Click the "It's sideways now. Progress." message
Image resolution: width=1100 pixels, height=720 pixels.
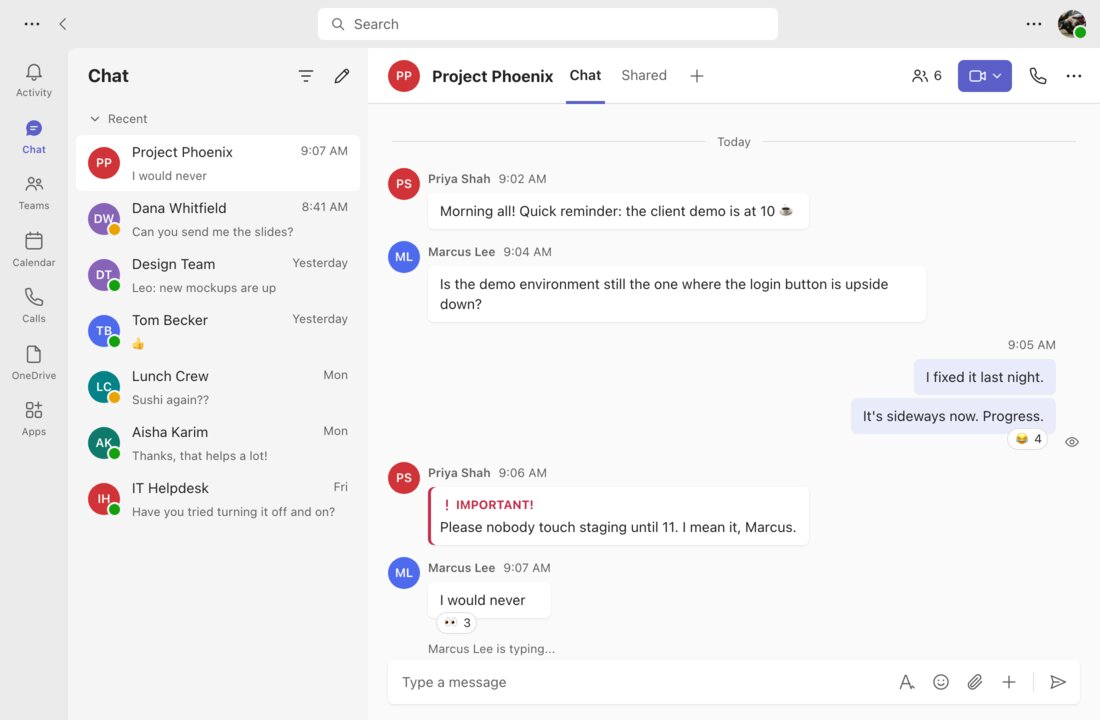click(953, 416)
